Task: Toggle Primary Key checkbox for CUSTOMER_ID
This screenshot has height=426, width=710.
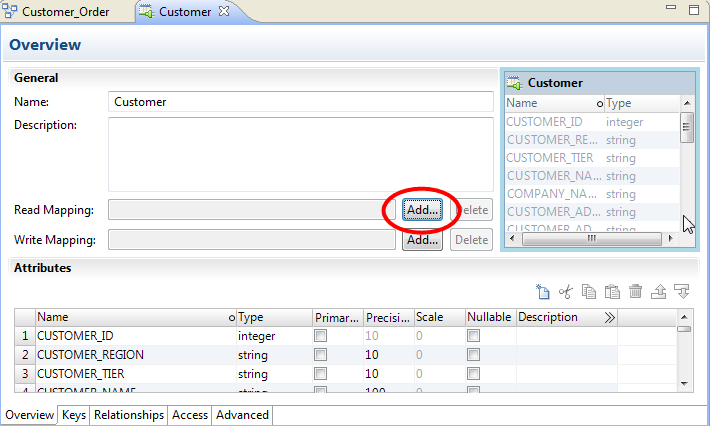Action: click(320, 336)
